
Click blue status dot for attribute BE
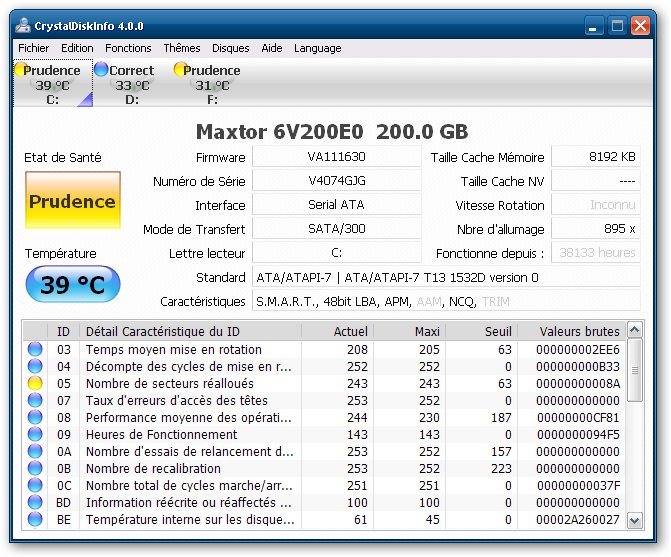[35, 520]
